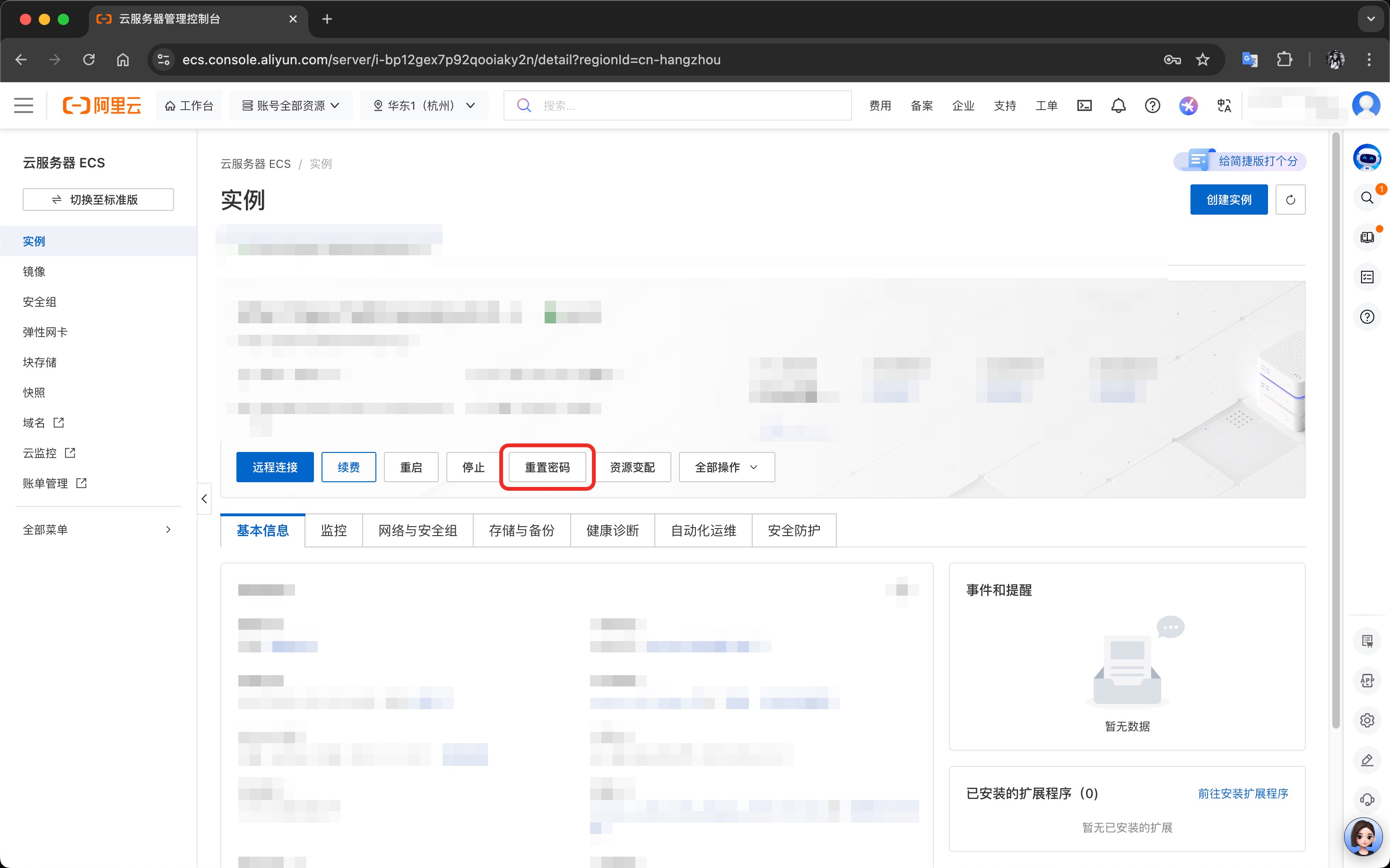Select 安全组 in the left menu
Viewport: 1390px width, 868px height.
click(40, 302)
